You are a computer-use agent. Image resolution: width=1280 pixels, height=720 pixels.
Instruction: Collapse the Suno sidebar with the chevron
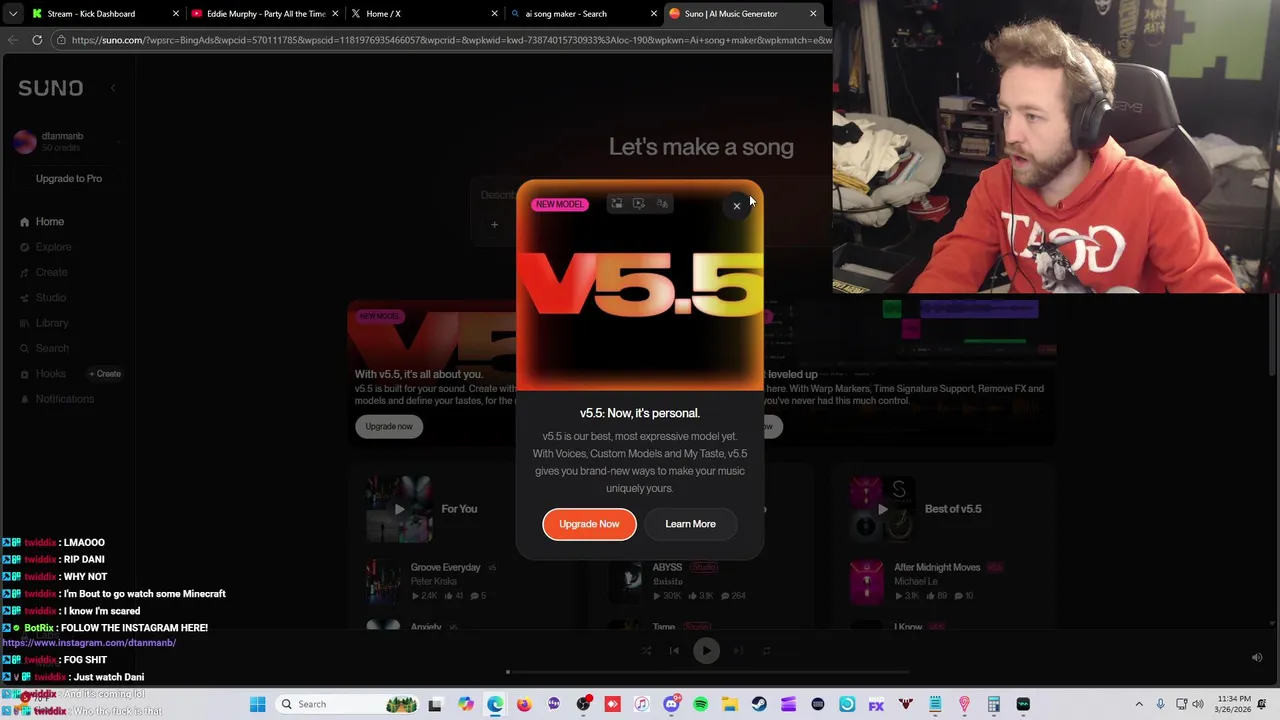(x=113, y=88)
